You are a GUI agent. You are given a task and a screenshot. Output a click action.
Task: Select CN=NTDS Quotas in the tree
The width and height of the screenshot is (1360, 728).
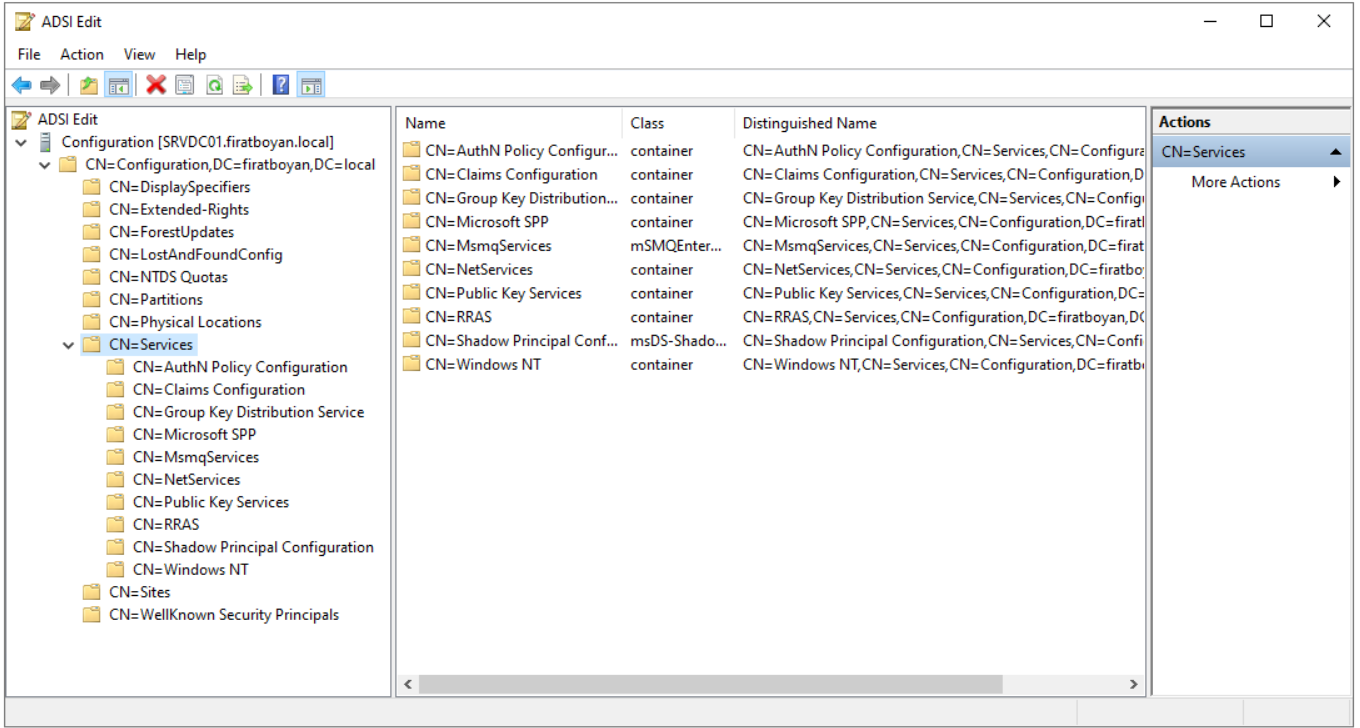169,277
